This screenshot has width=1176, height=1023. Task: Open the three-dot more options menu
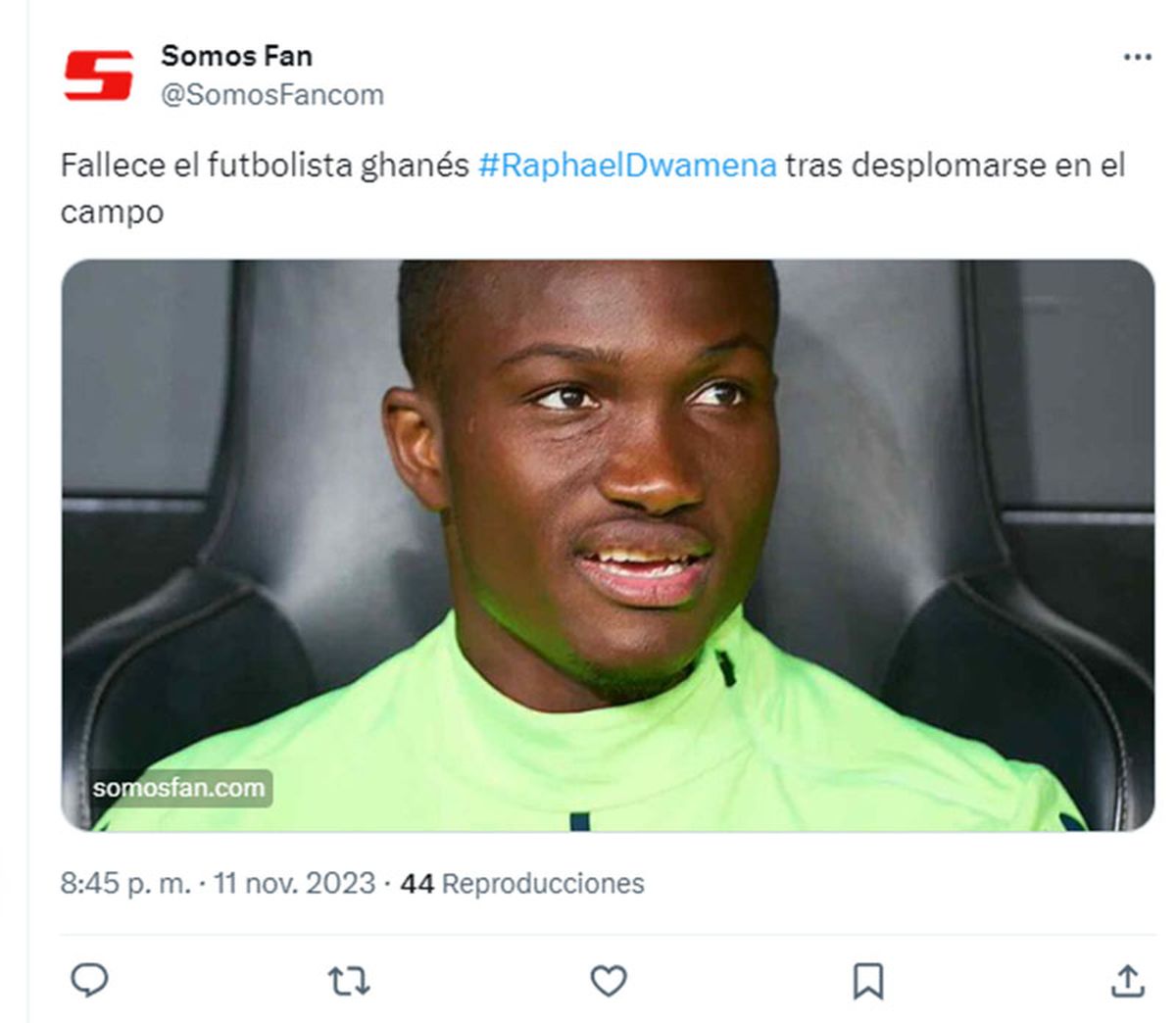pyautogui.click(x=1137, y=57)
